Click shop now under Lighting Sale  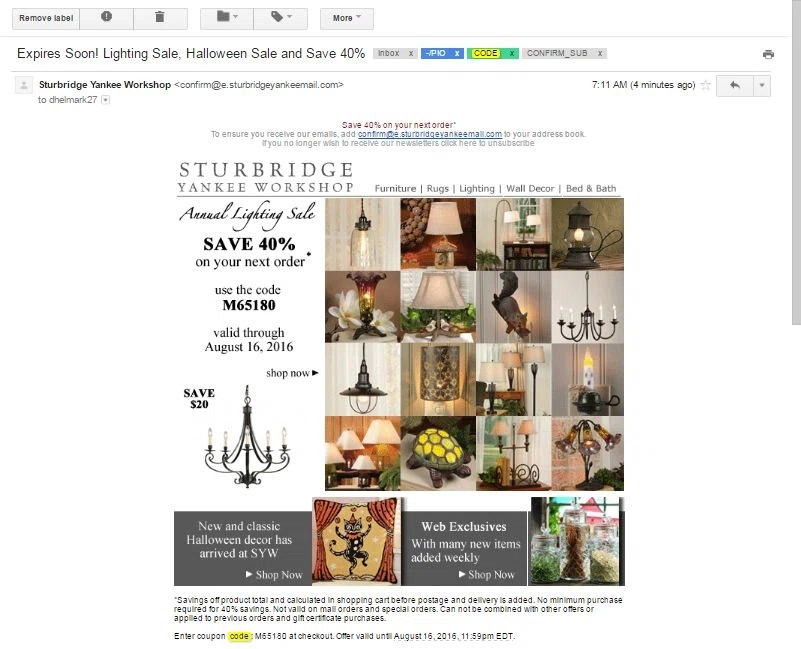click(x=292, y=373)
